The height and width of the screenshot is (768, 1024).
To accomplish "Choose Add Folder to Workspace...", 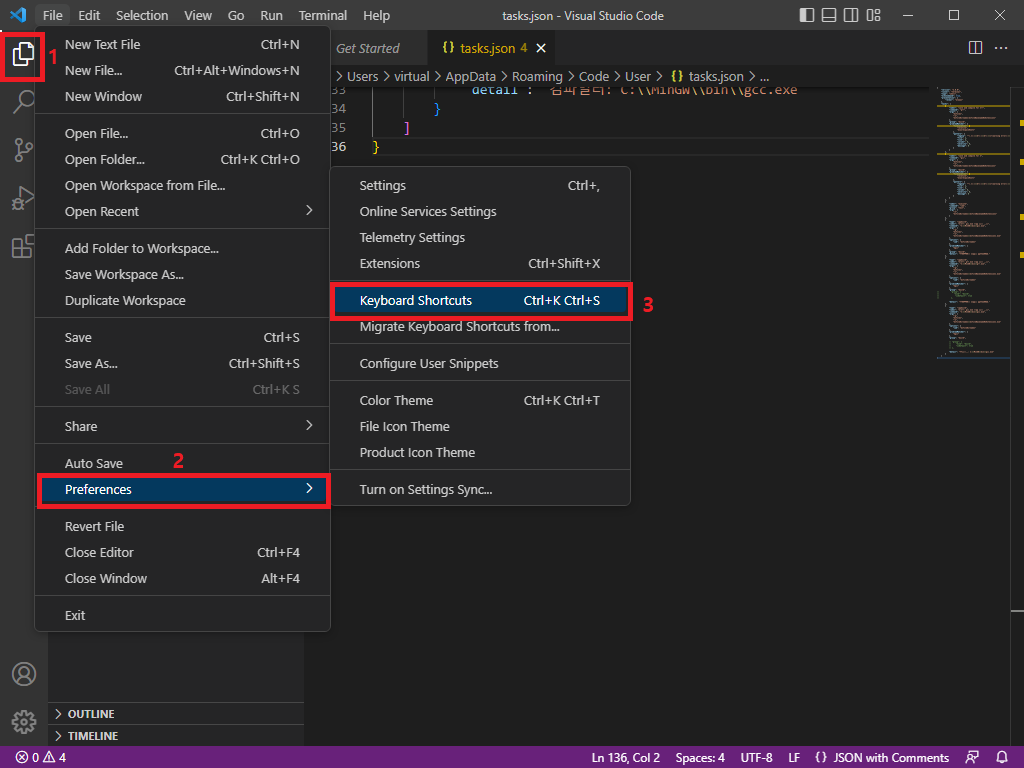I will pyautogui.click(x=183, y=249).
